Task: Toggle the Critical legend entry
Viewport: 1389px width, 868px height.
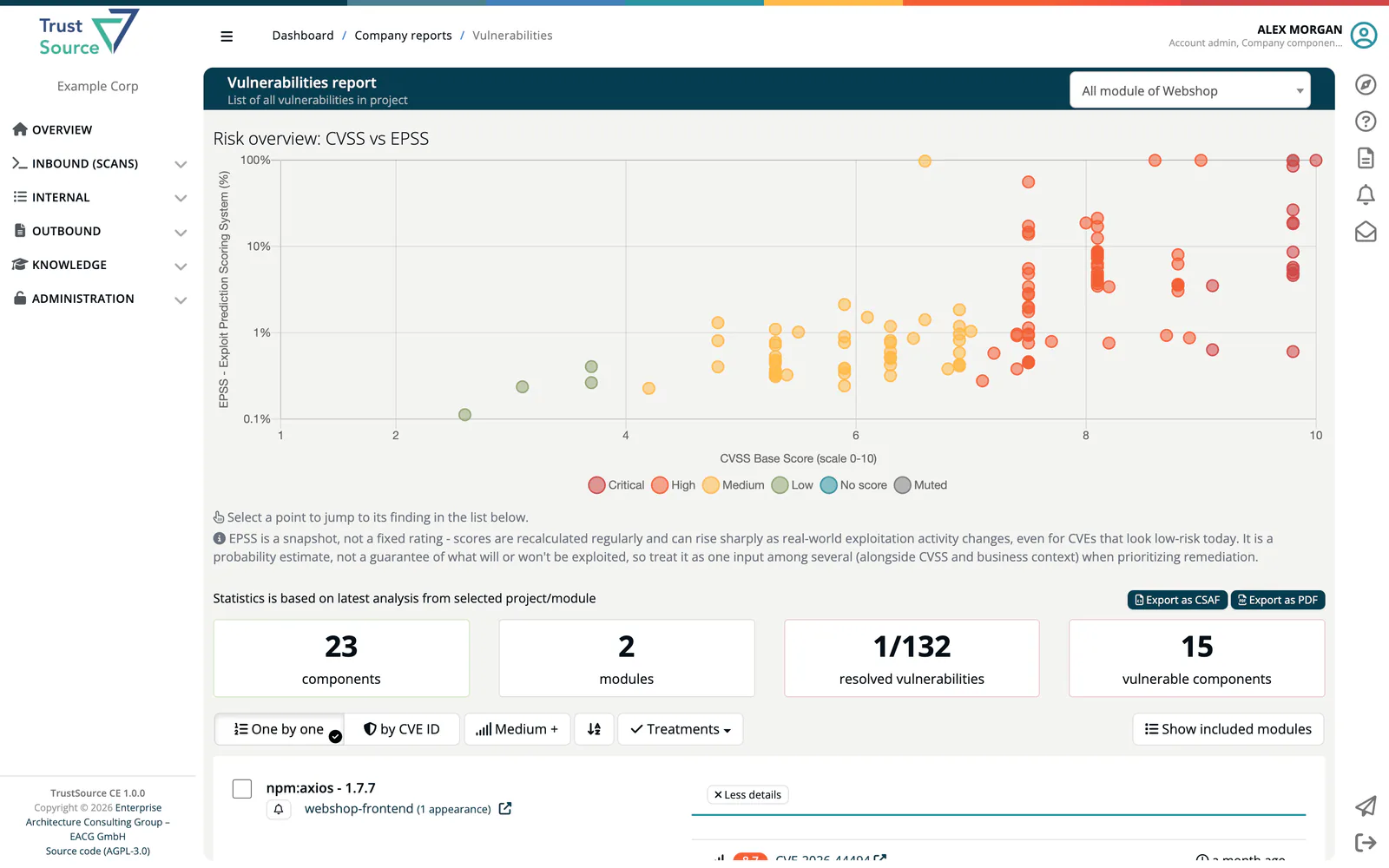Action: coord(616,485)
